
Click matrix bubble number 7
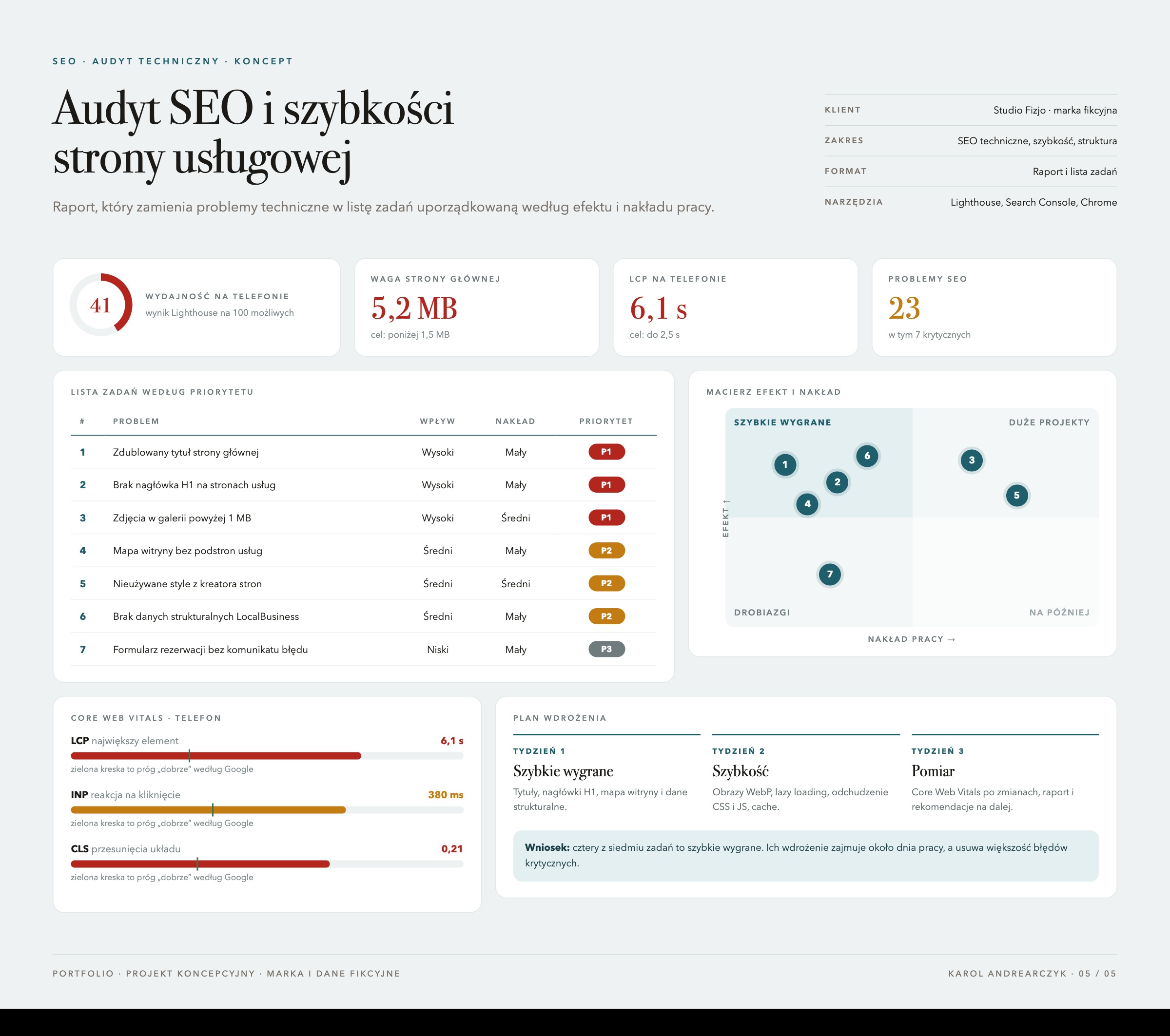point(829,575)
